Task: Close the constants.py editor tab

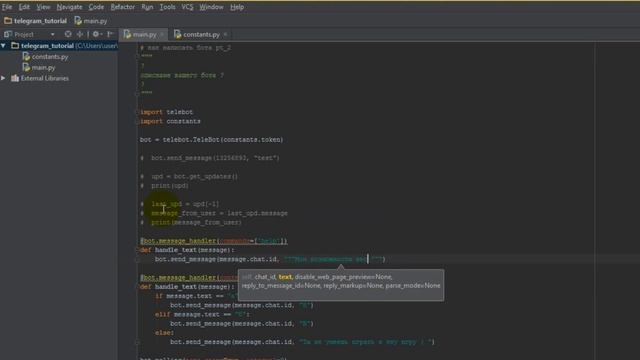Action: 225,35
